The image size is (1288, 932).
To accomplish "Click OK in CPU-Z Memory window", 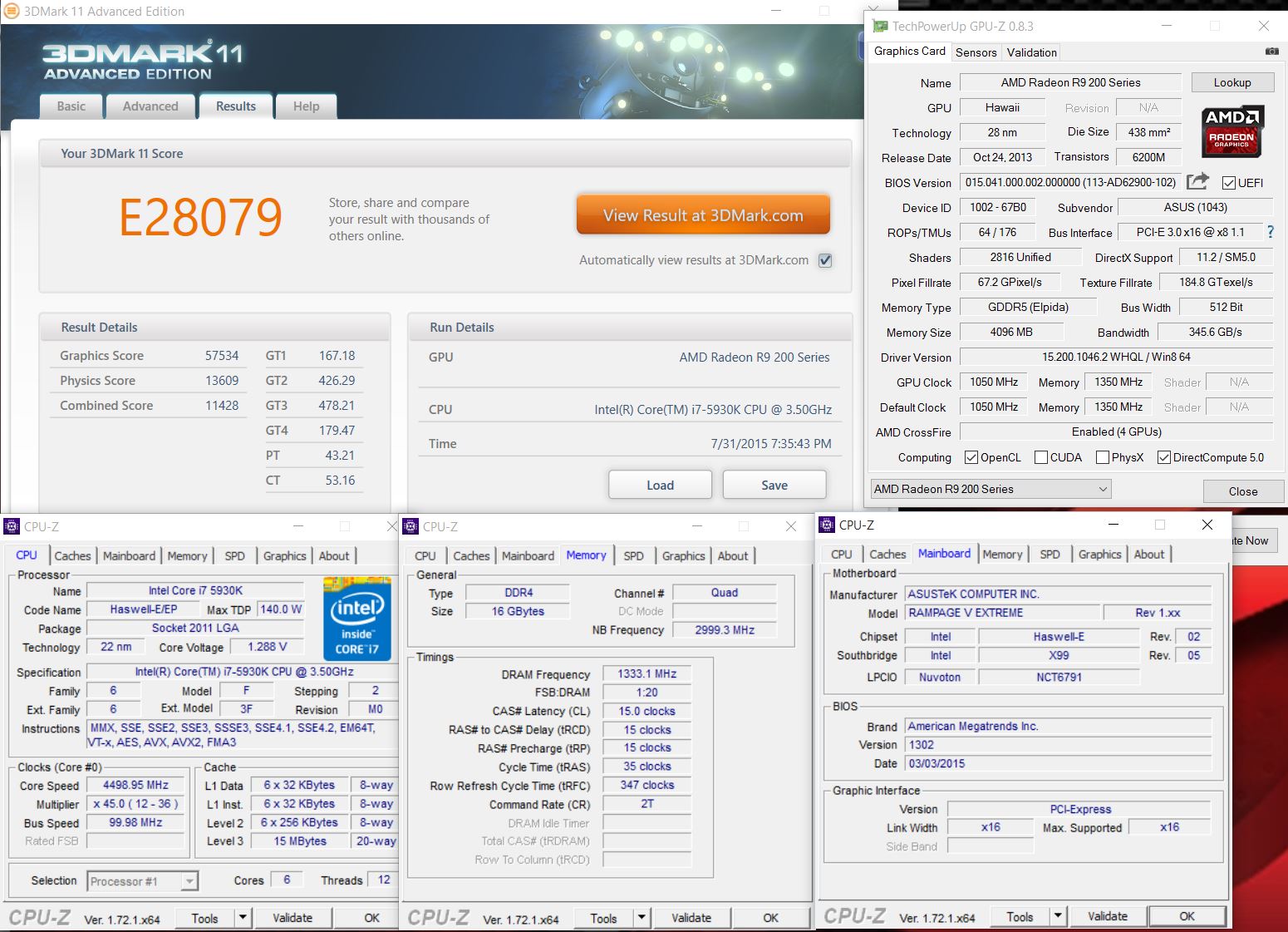I will 770,918.
